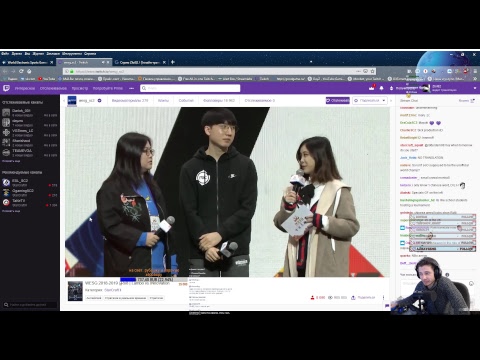Open the browser home page icon
Image resolution: width=480 pixels, height=360 pixels.
(x=29, y=71)
